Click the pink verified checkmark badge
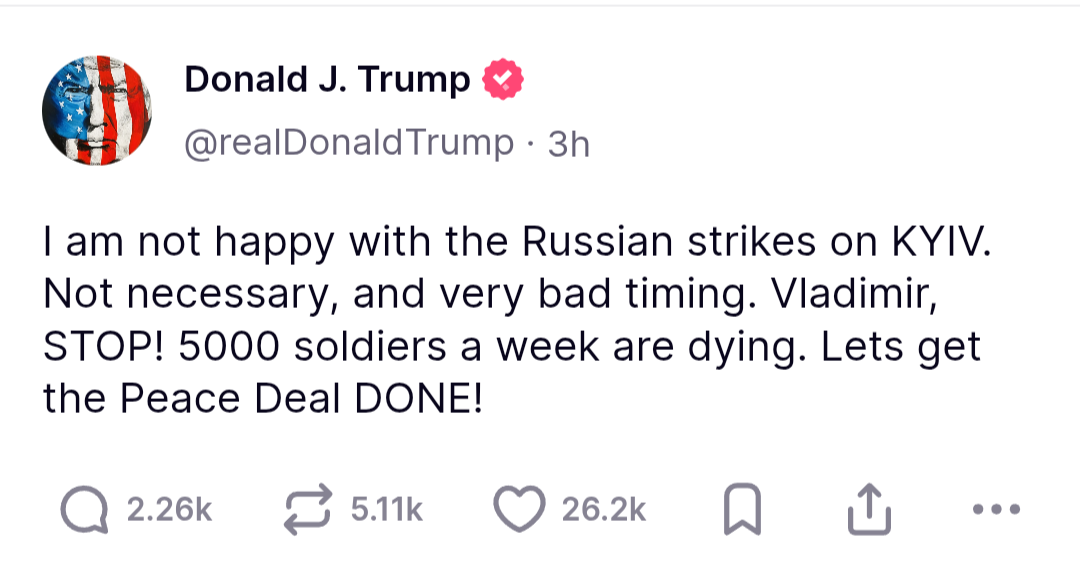The image size is (1080, 576). point(503,79)
